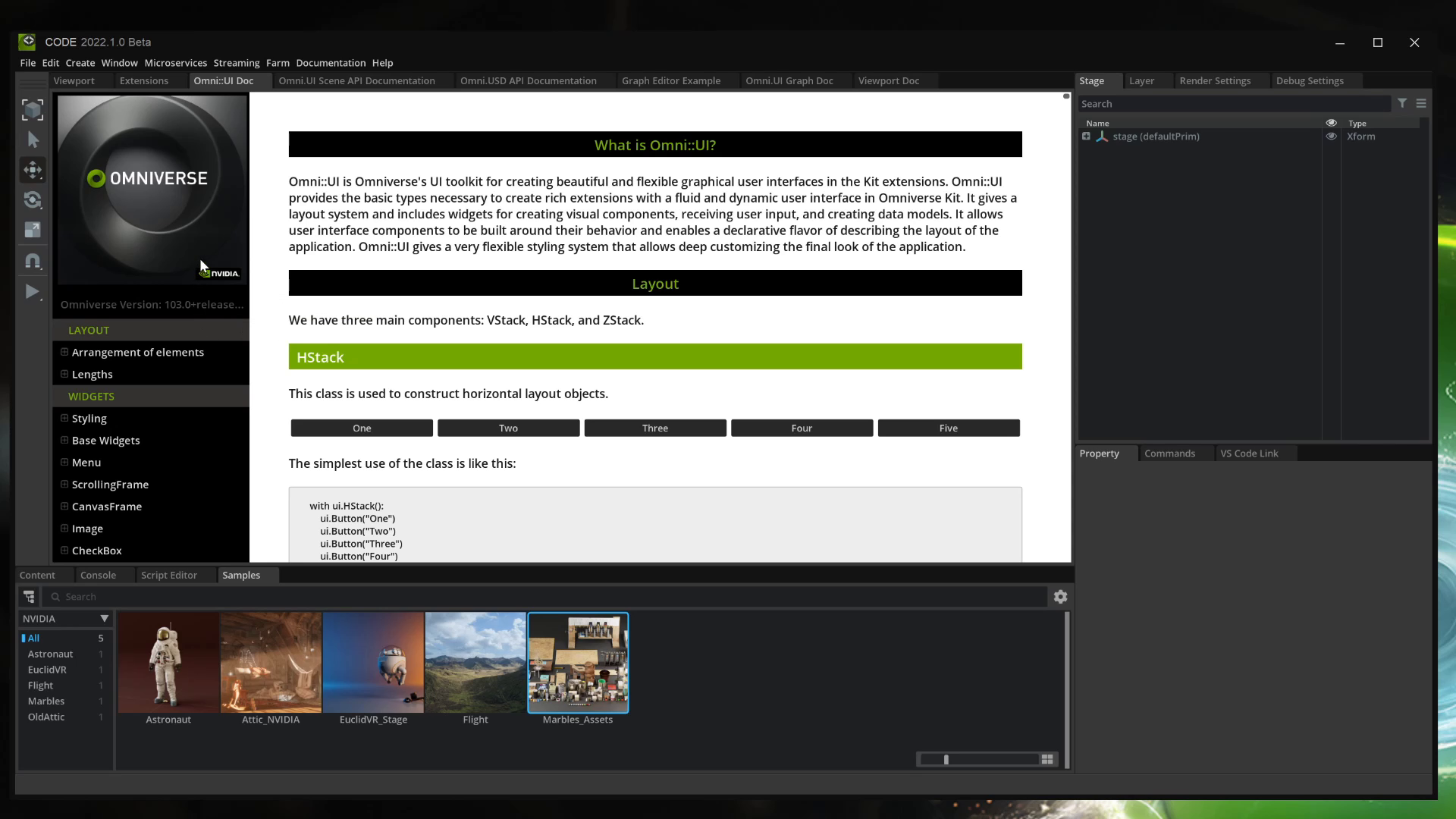Click the Render Settings tab icon
The width and height of the screenshot is (1456, 819).
click(1215, 80)
